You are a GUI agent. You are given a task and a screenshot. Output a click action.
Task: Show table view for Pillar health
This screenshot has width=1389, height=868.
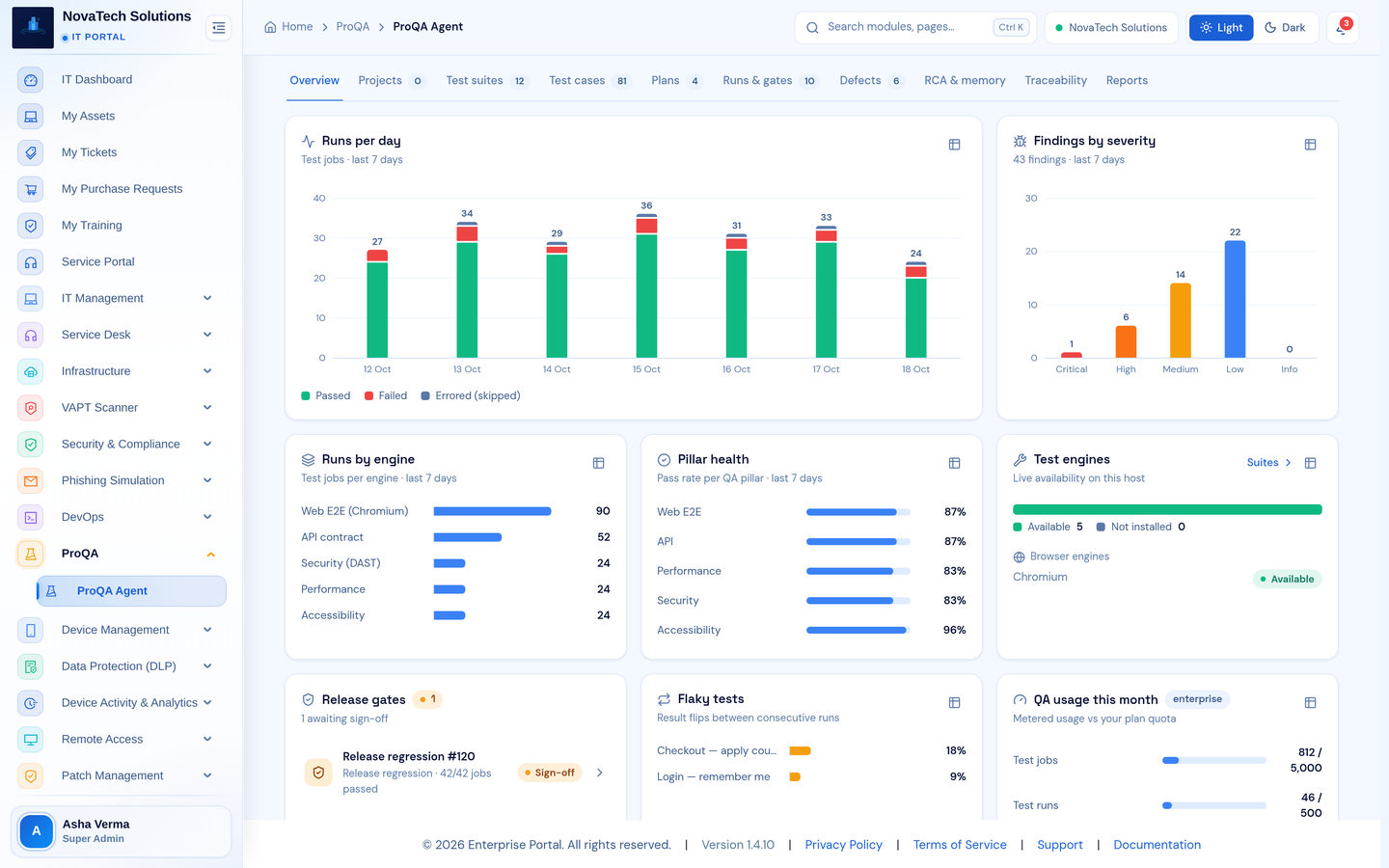point(954,463)
